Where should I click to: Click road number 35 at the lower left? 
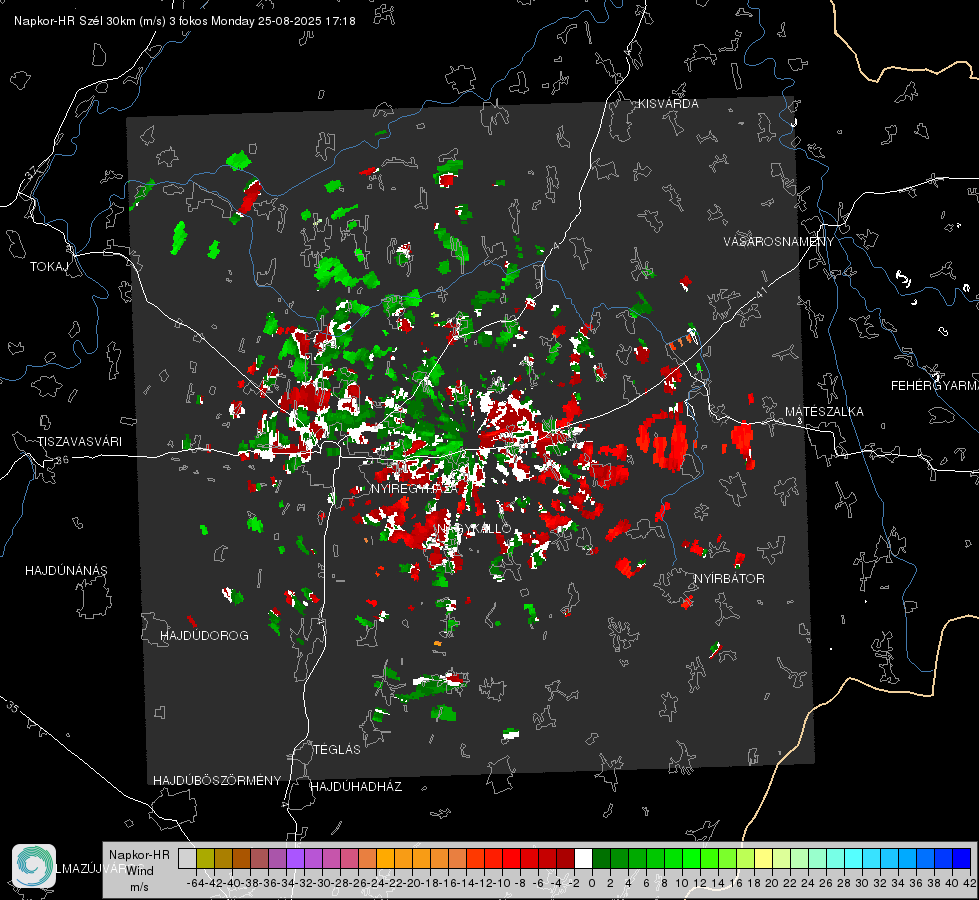click(14, 707)
